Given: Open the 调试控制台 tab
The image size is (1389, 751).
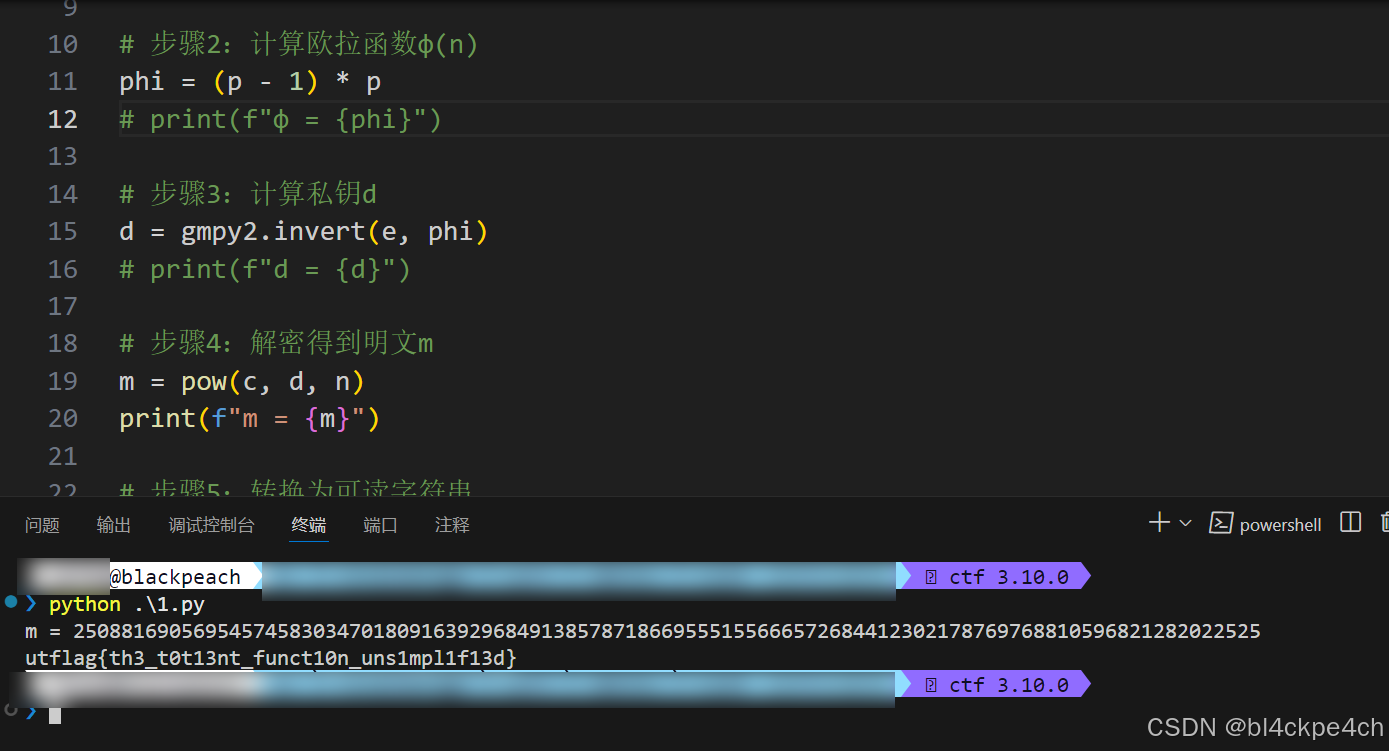Looking at the screenshot, I should point(211,524).
